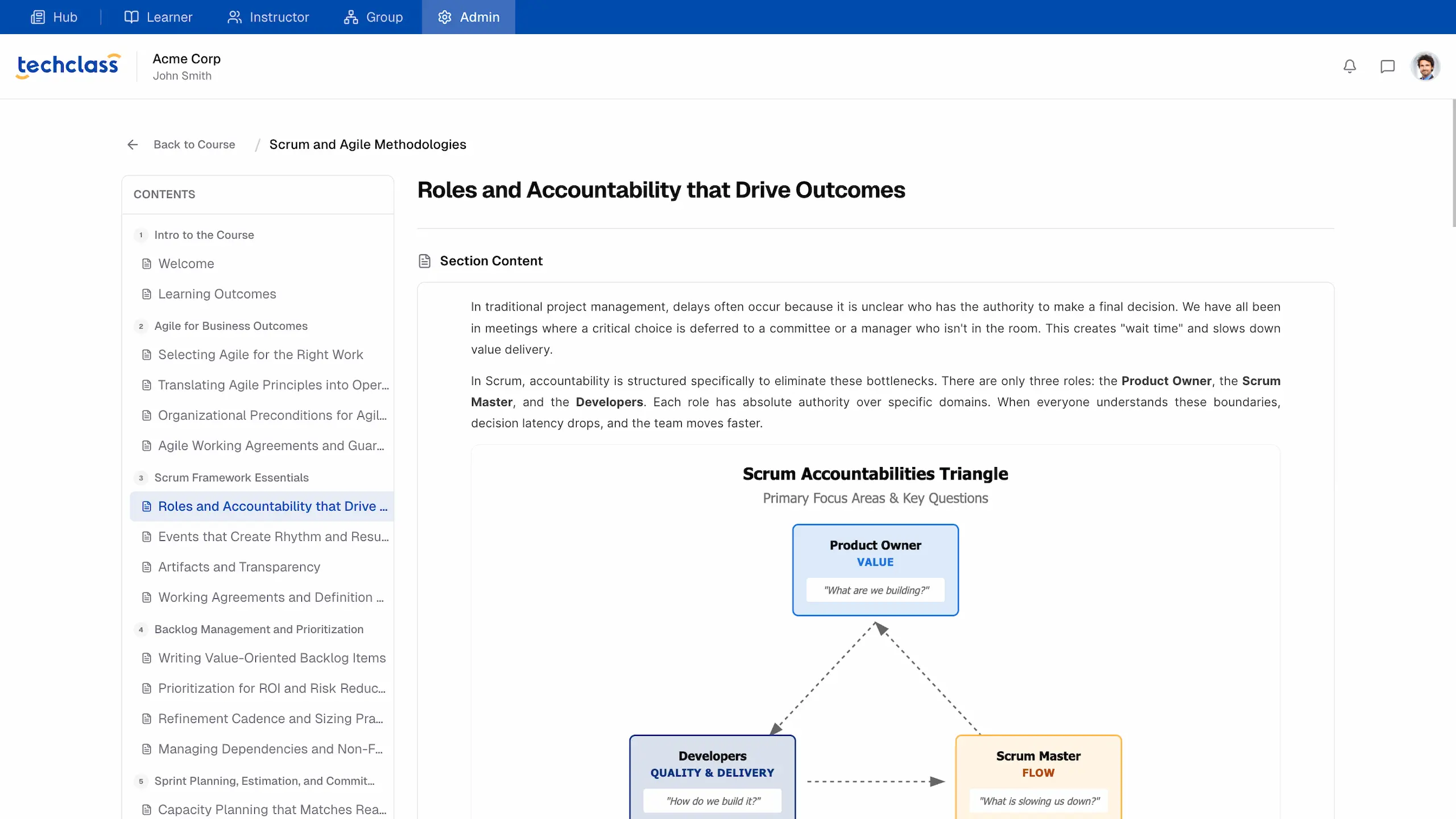
Task: Open Events that Create Rhythm lesson
Action: [x=273, y=537]
